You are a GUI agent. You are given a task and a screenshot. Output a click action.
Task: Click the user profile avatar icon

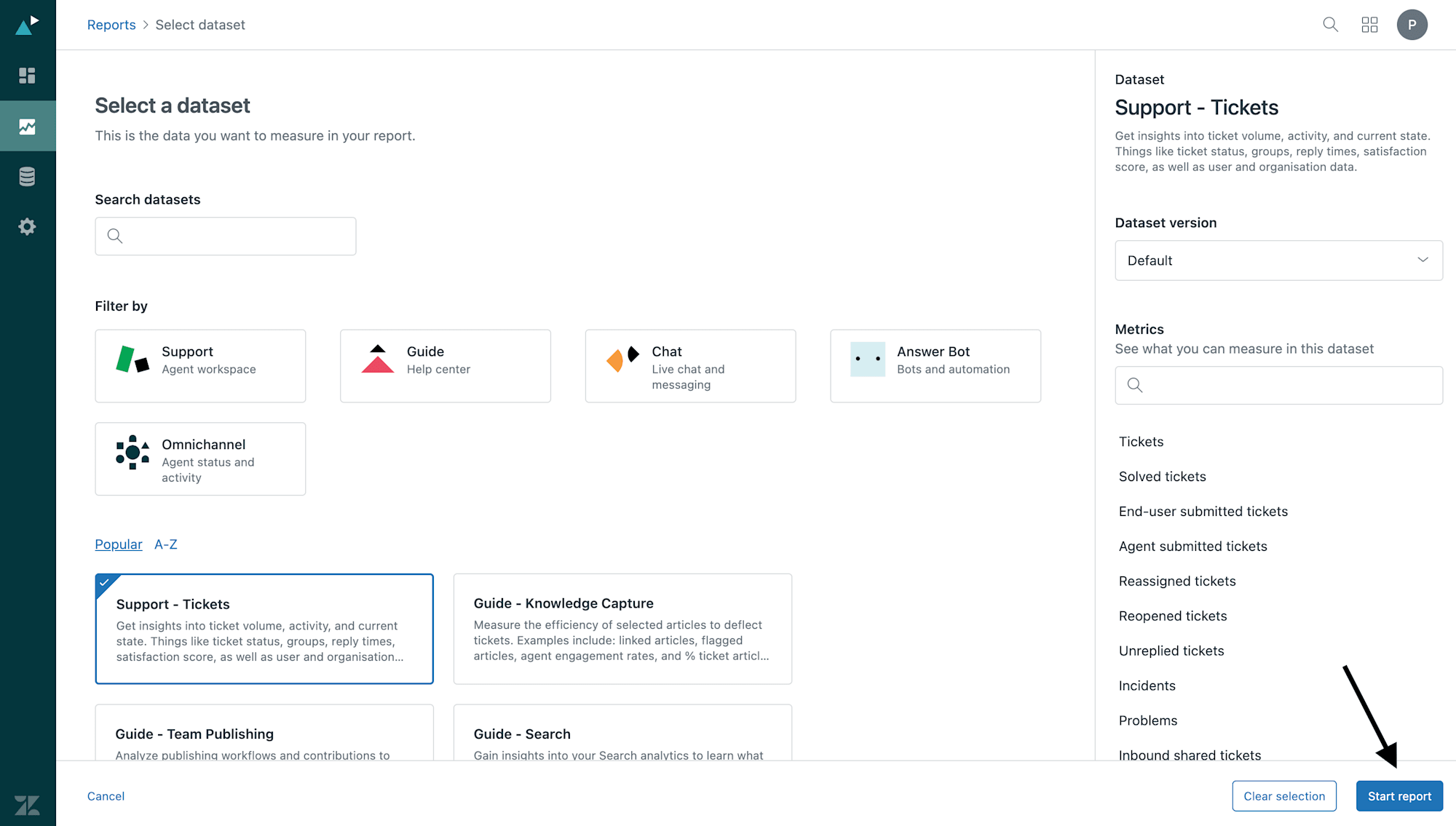(1412, 24)
